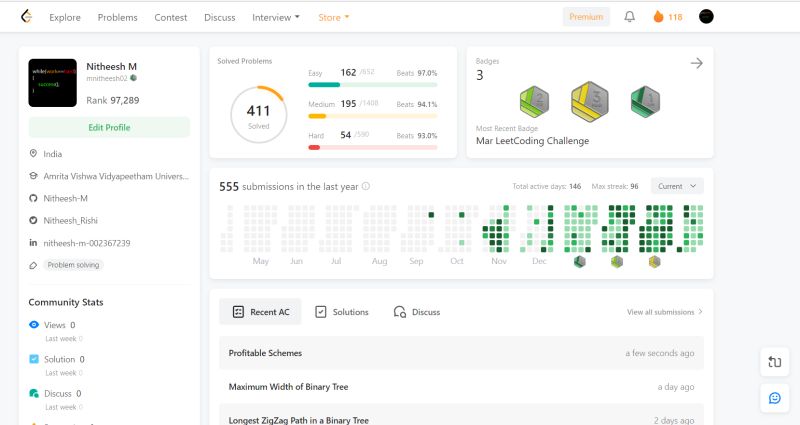Click the streak flame icon
Image resolution: width=800 pixels, height=425 pixels.
(x=658, y=17)
